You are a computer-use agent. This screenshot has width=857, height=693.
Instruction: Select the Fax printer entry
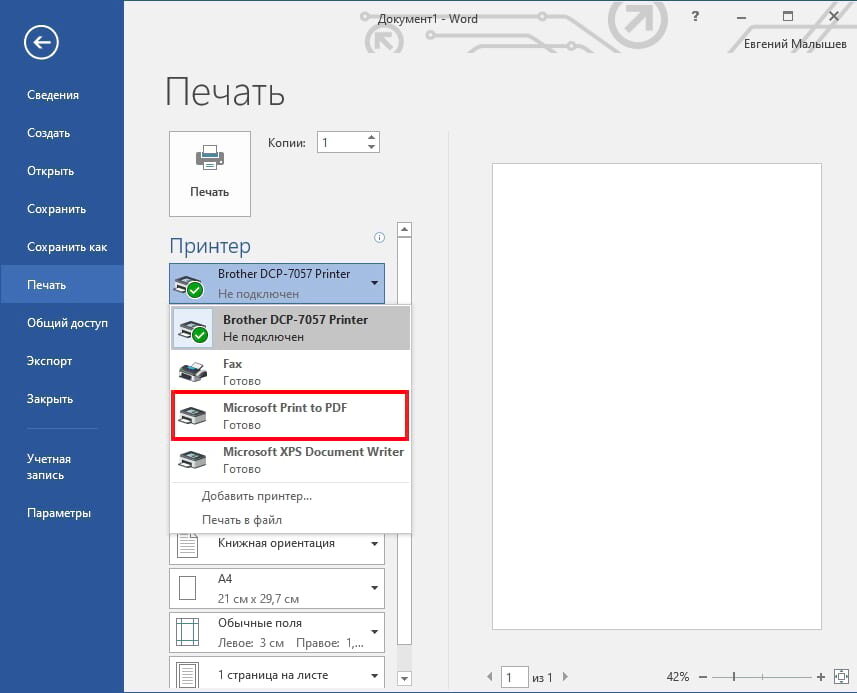290,372
